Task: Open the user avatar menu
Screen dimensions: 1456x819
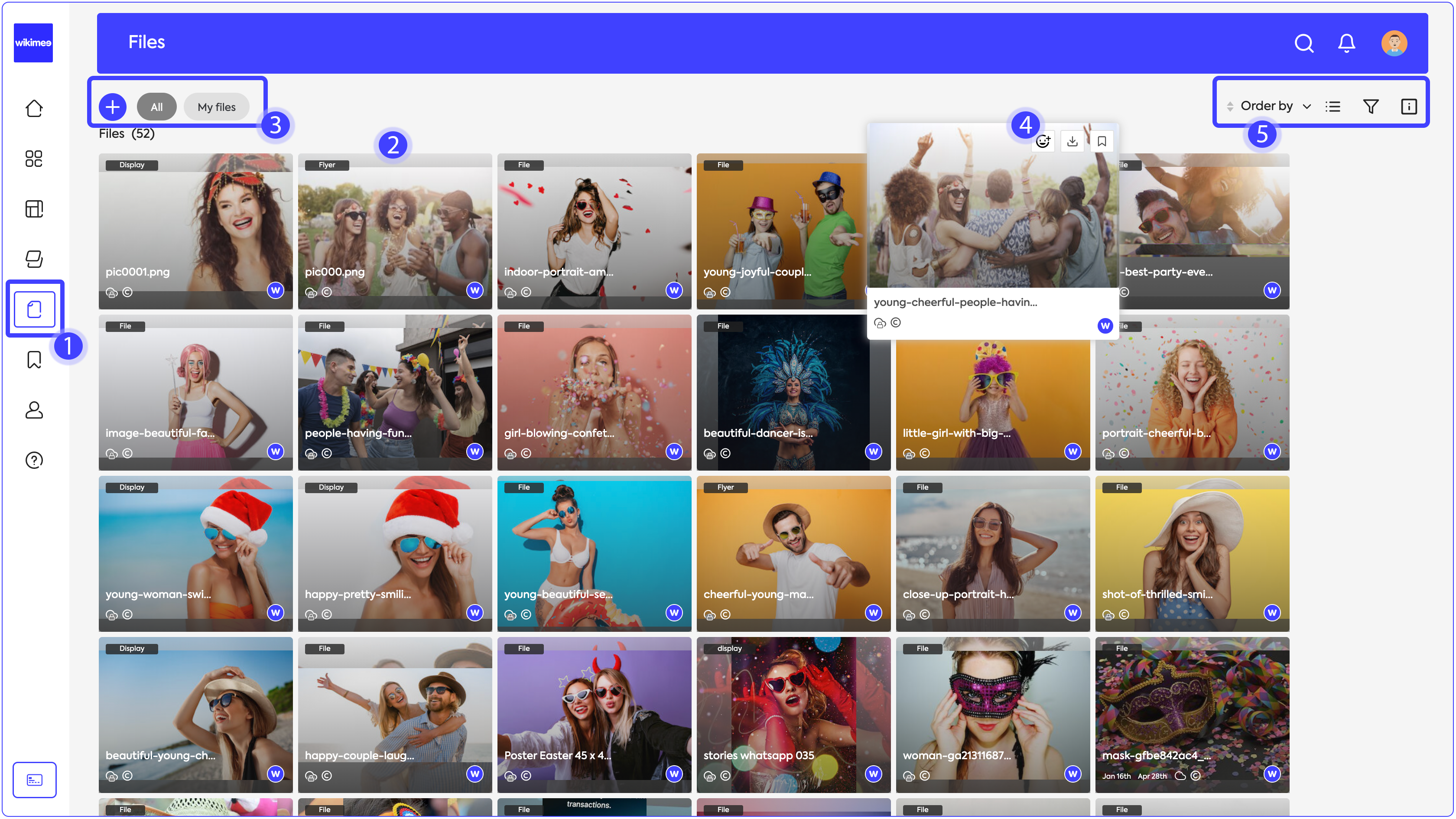Action: (1394, 43)
